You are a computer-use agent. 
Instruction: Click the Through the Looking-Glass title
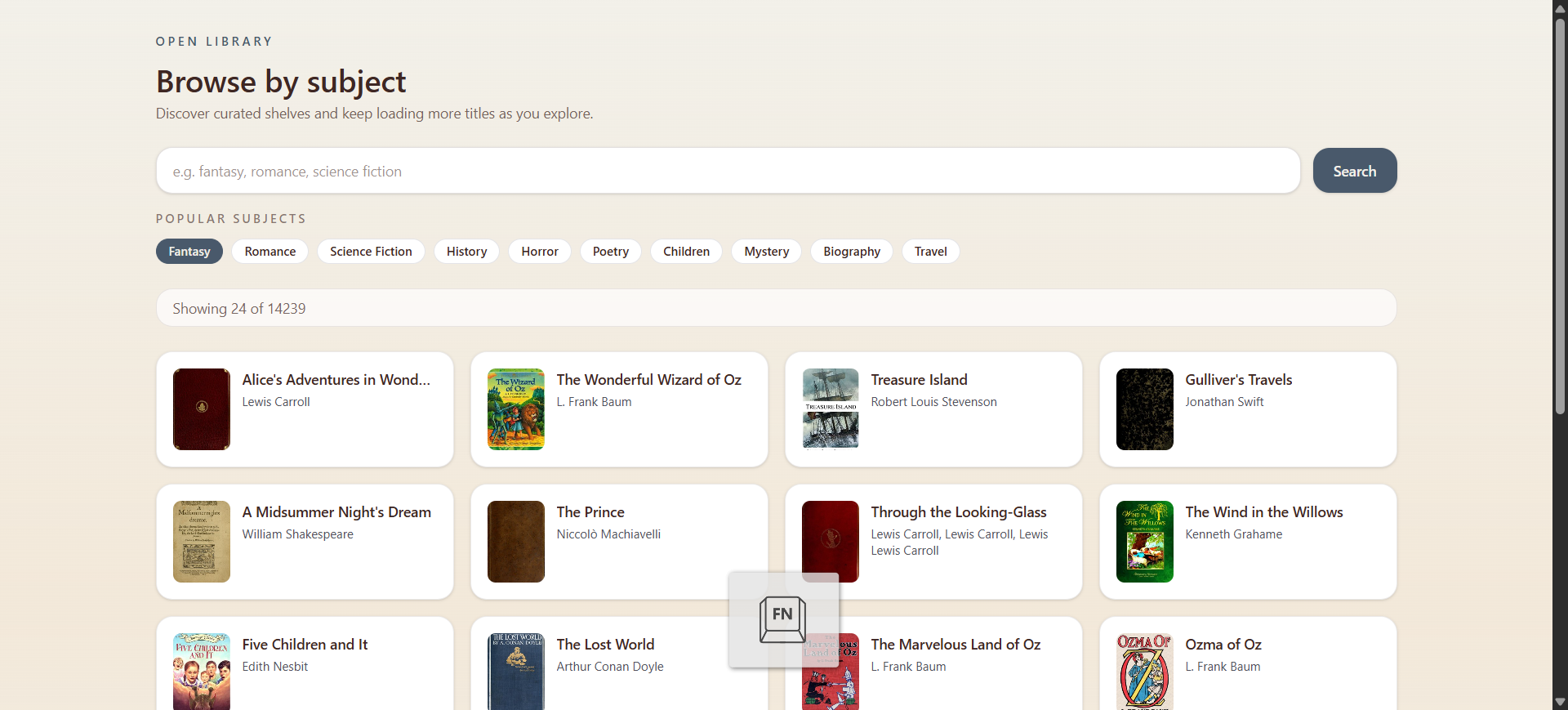coord(959,512)
